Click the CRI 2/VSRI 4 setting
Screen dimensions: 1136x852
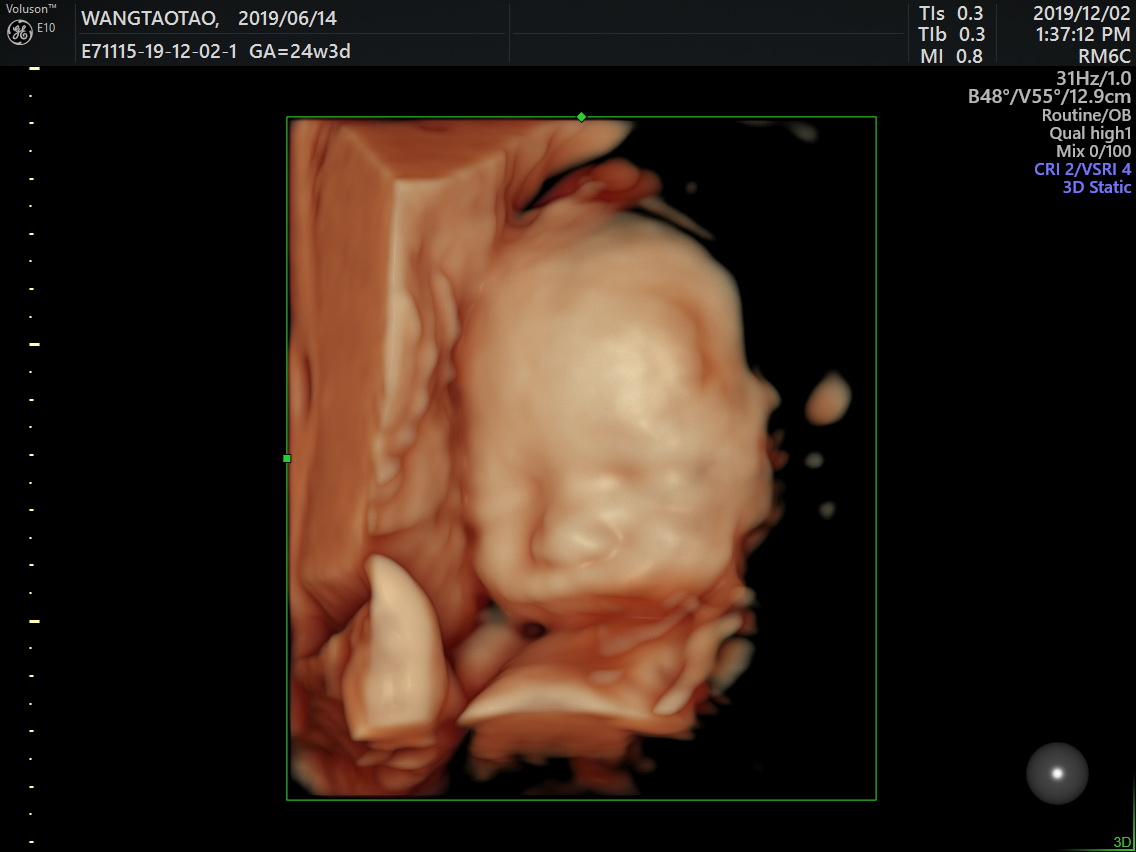click(x=1082, y=170)
